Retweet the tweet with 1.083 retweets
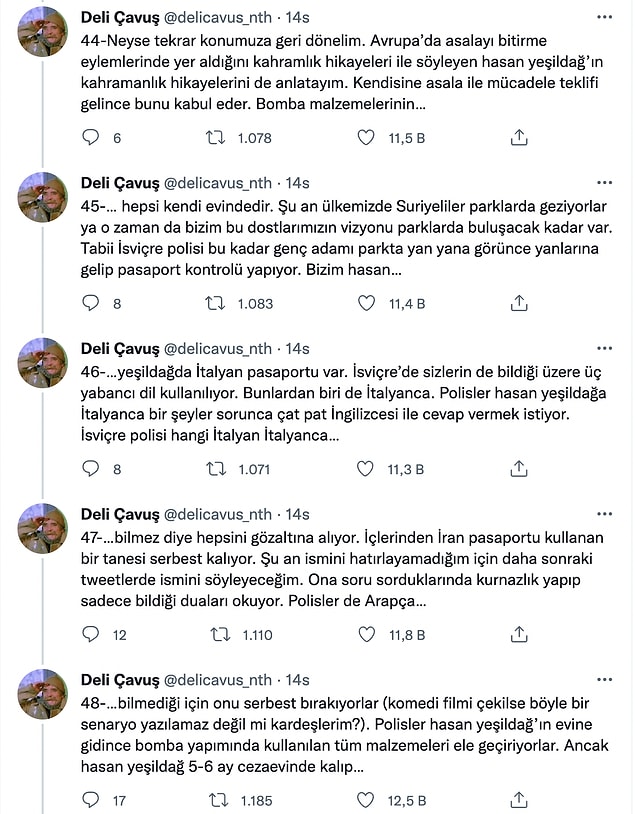Viewport: 635px width, 814px height. [x=215, y=303]
